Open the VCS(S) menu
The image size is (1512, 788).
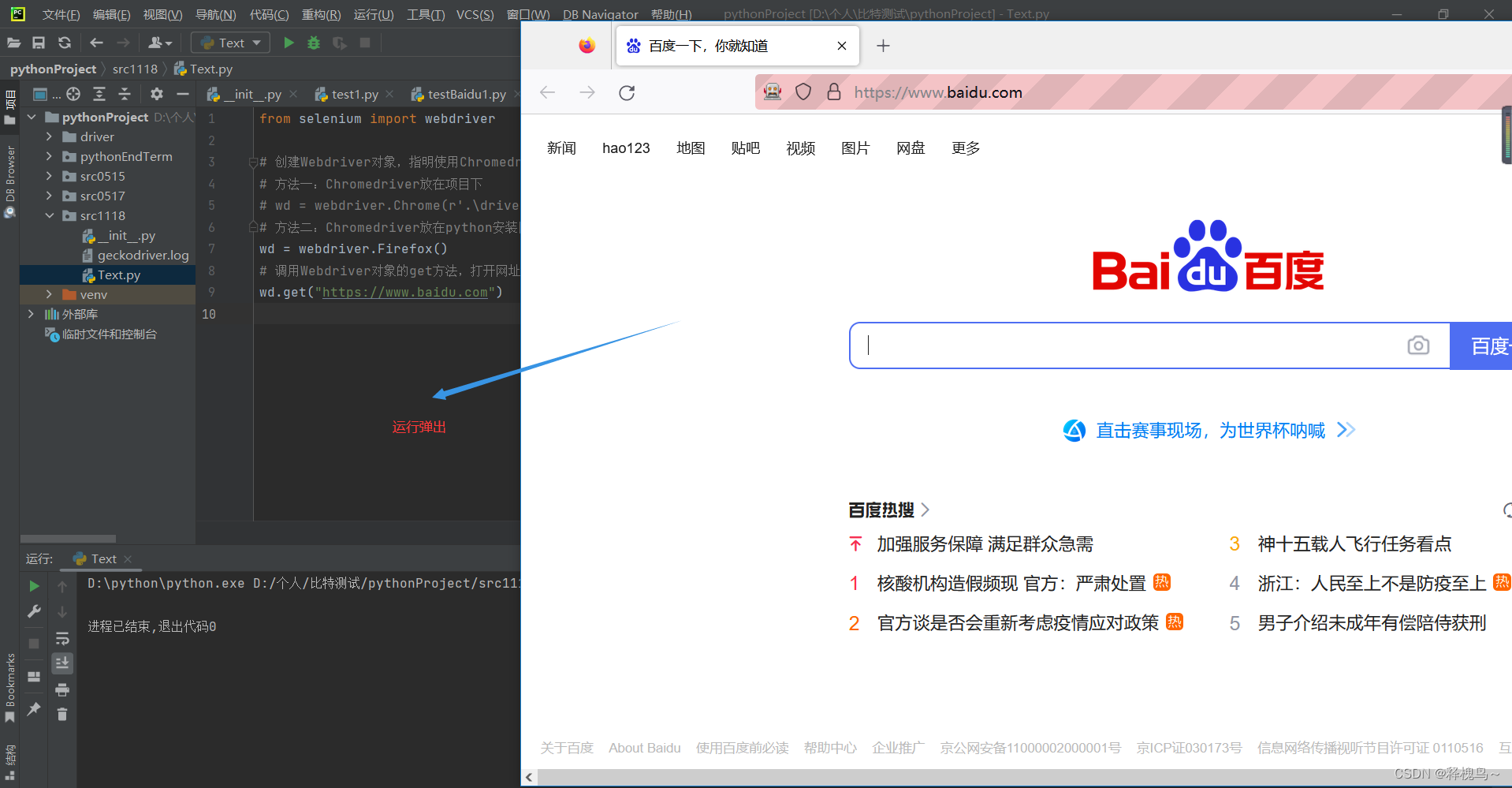pyautogui.click(x=475, y=14)
